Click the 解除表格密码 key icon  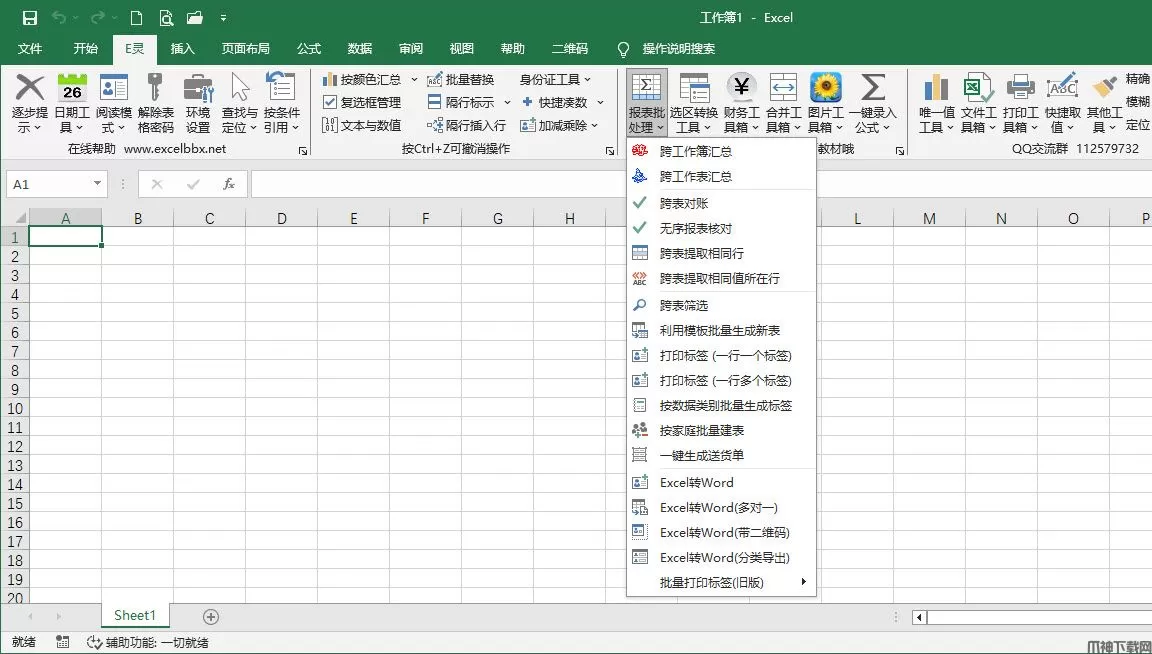pyautogui.click(x=155, y=88)
